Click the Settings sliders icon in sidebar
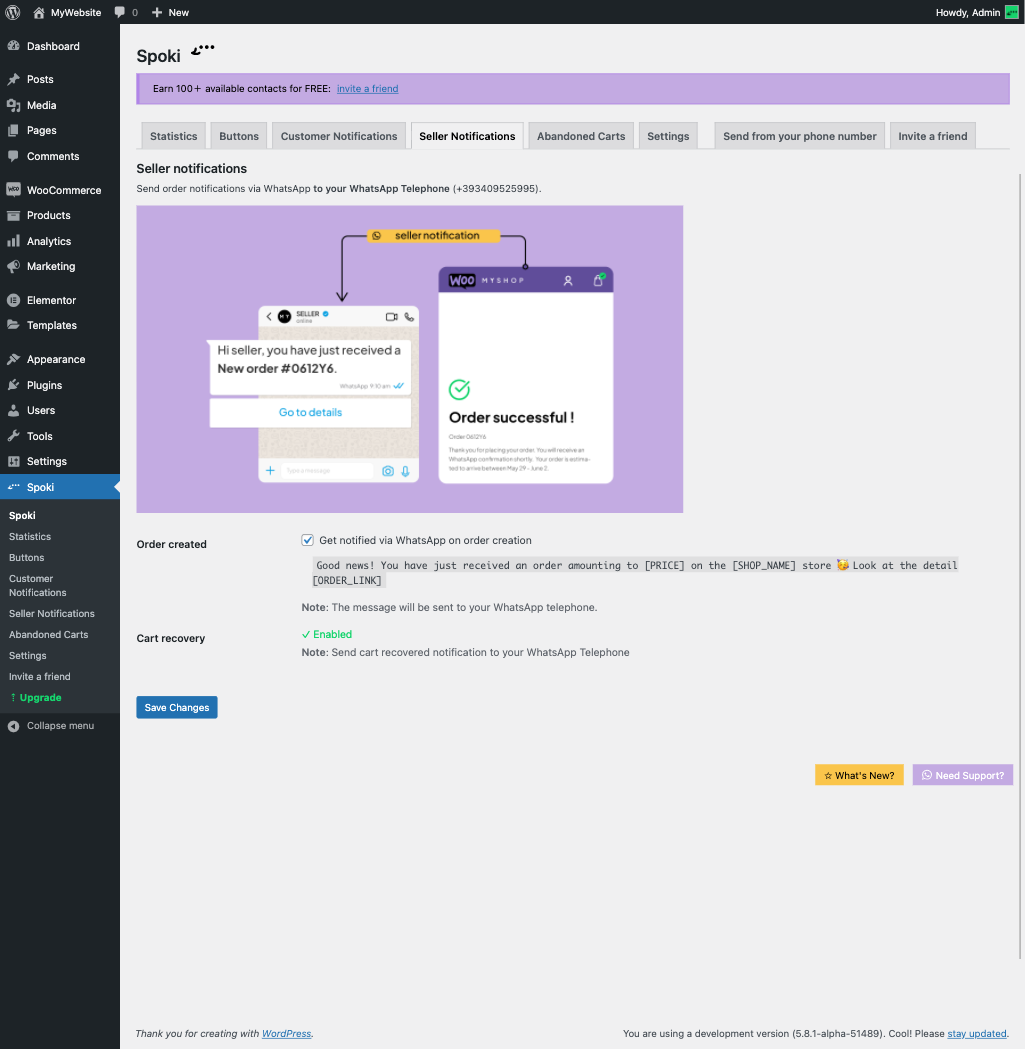 13,461
